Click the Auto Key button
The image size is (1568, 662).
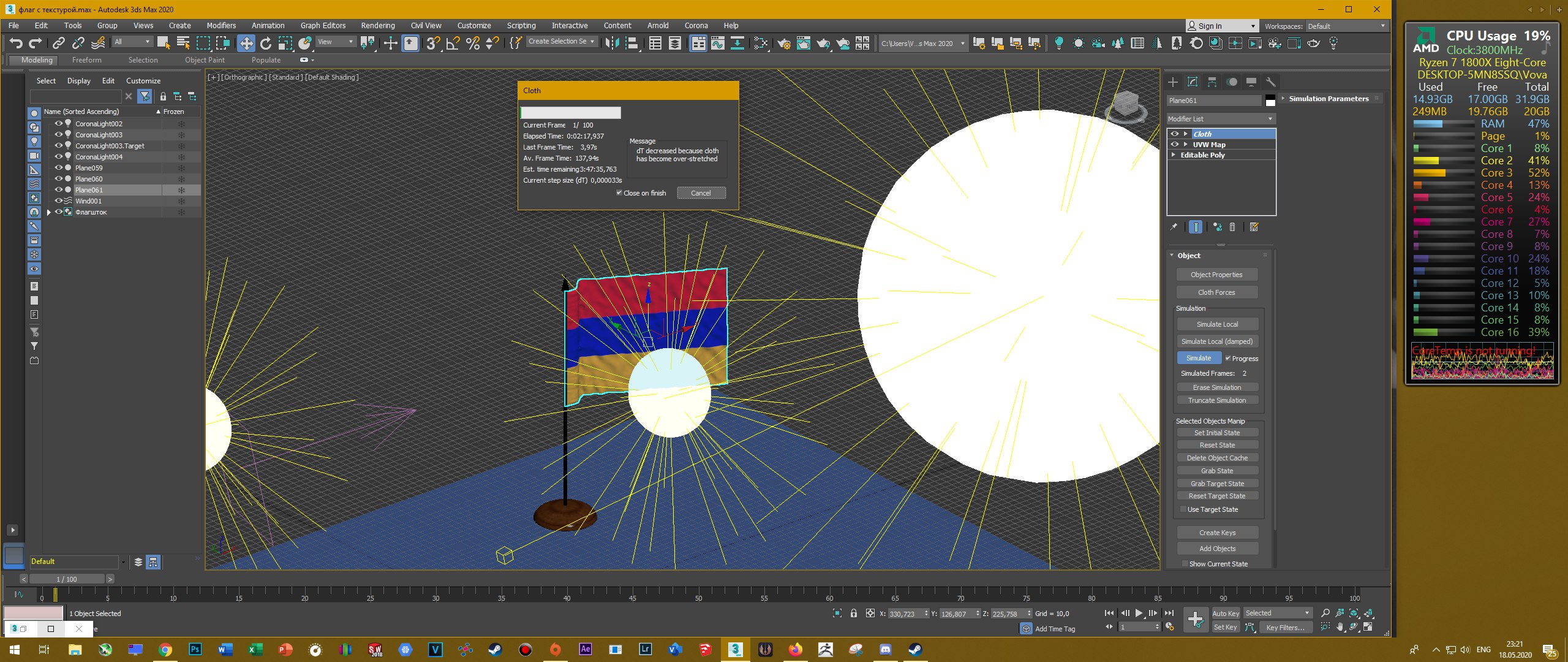click(1226, 613)
